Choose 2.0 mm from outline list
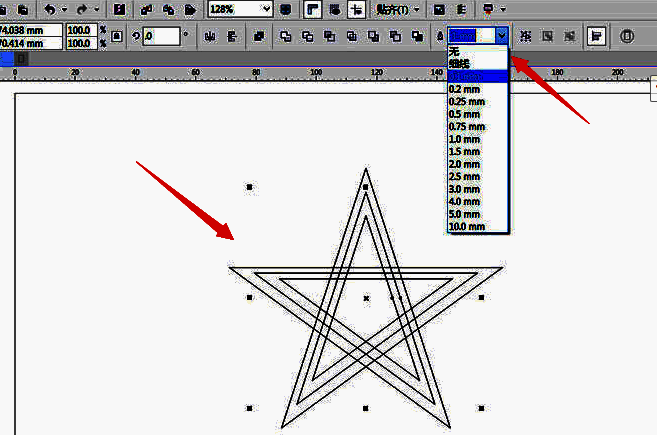This screenshot has width=657, height=435. coord(465,164)
